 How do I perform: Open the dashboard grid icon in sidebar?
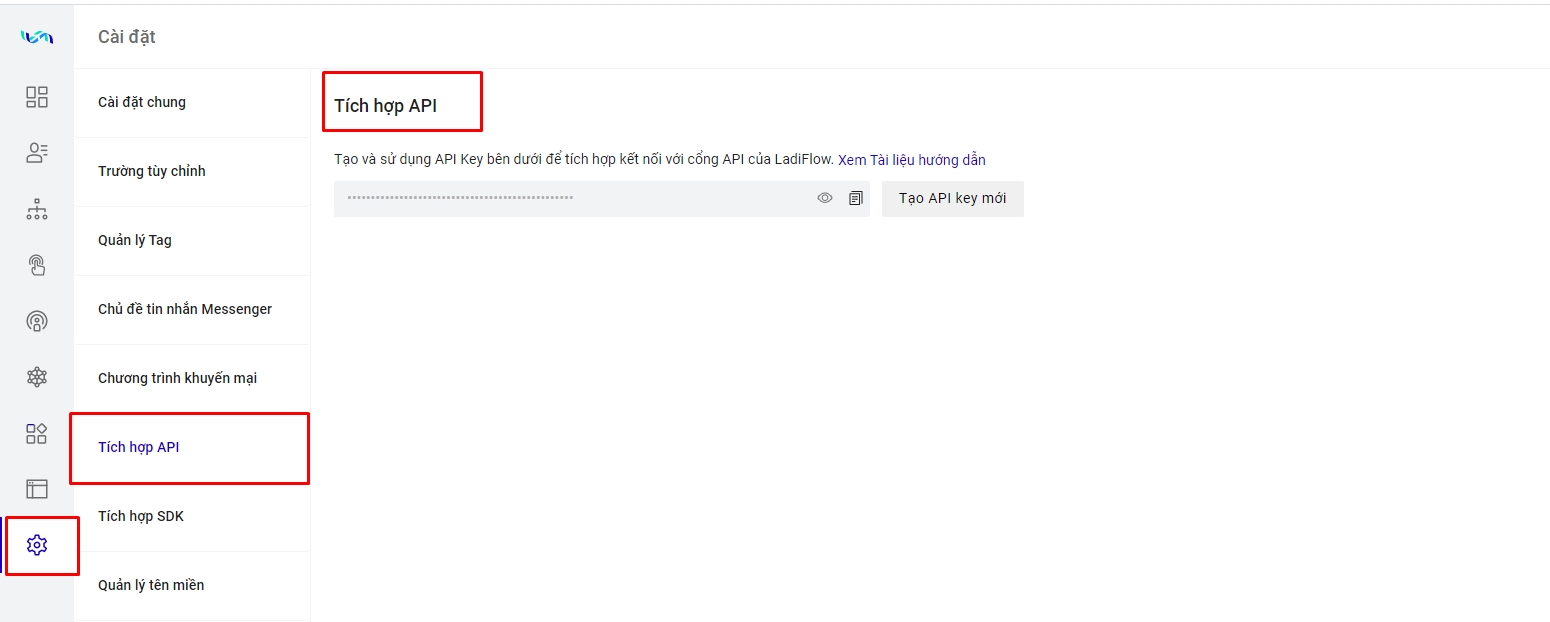(37, 97)
